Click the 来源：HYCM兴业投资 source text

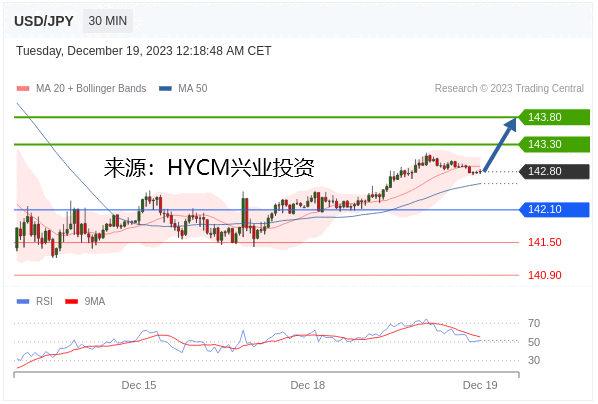(x=209, y=168)
